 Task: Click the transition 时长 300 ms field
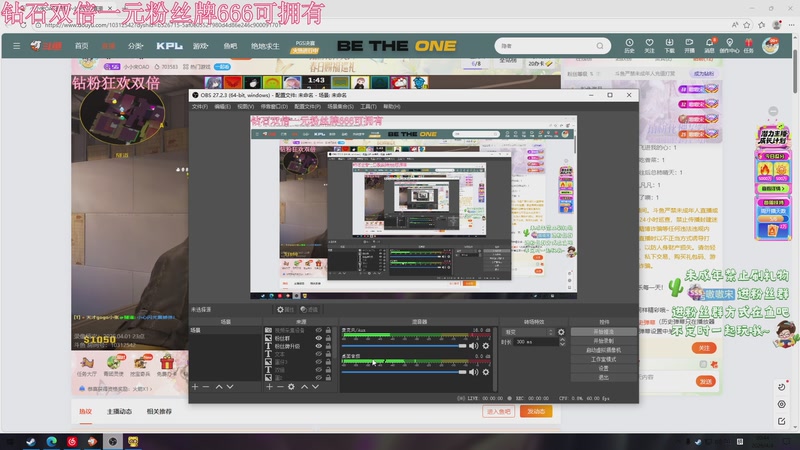point(536,342)
